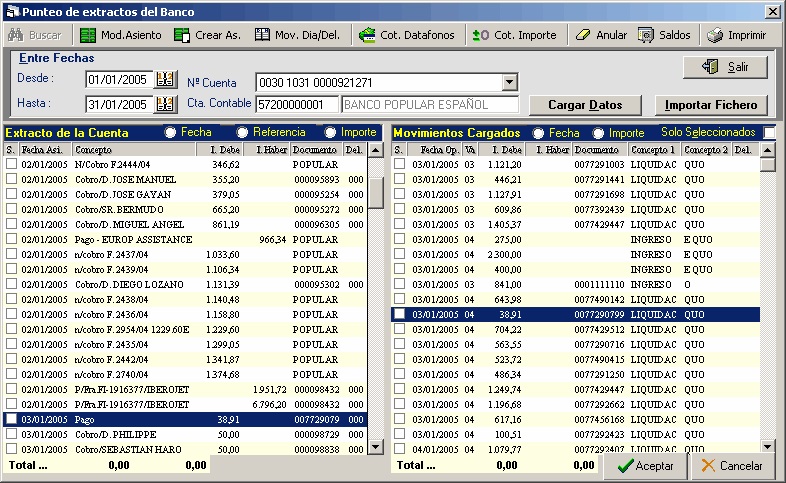Click the Mov. Dia/Del. book icon
786x483 pixels.
coord(262,35)
